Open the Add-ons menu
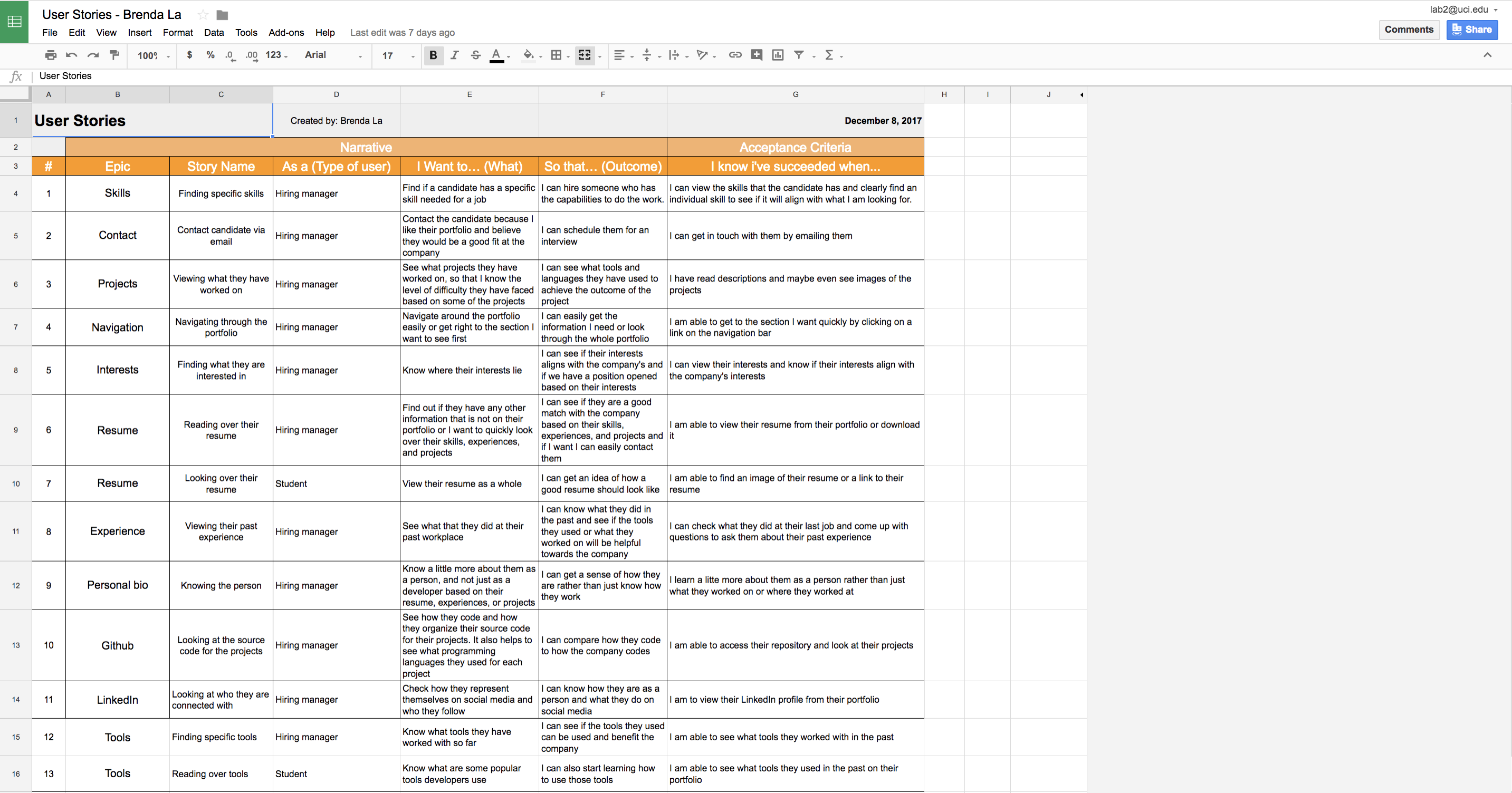Screen dimensions: 1512x793 pyautogui.click(x=286, y=33)
